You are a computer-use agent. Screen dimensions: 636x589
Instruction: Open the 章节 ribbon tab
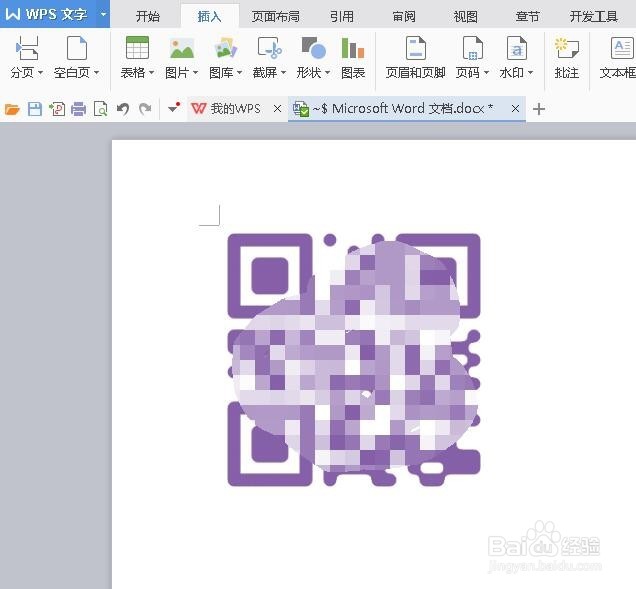click(527, 16)
